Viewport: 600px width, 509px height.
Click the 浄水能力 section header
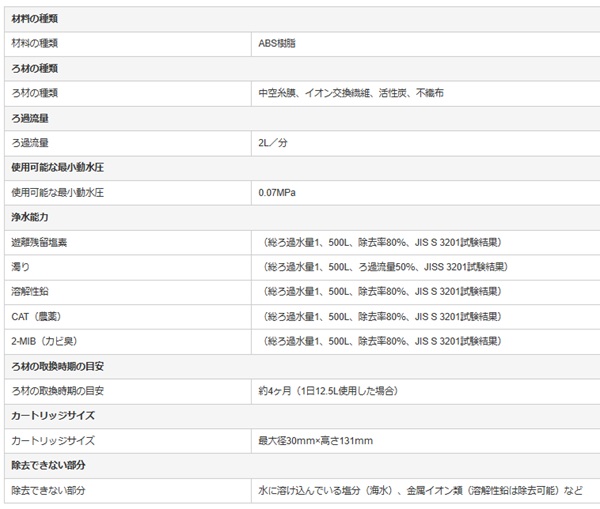pos(30,217)
